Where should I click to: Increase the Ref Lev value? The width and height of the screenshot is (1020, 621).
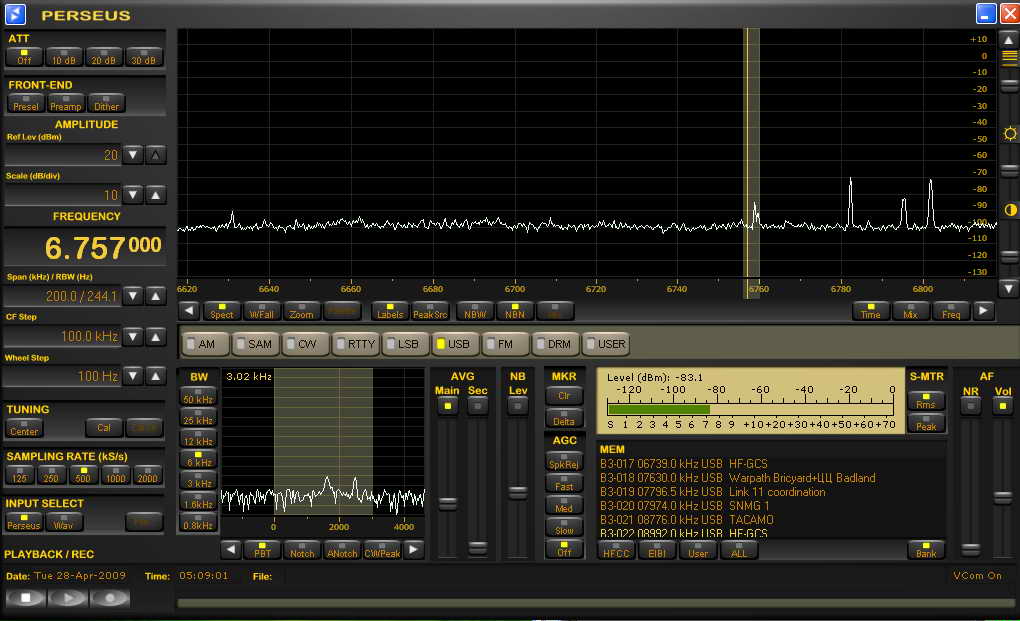(x=155, y=155)
